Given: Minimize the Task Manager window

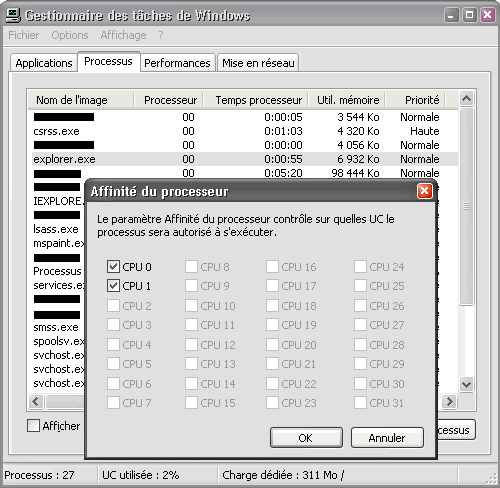Looking at the screenshot, I should click(x=452, y=15).
